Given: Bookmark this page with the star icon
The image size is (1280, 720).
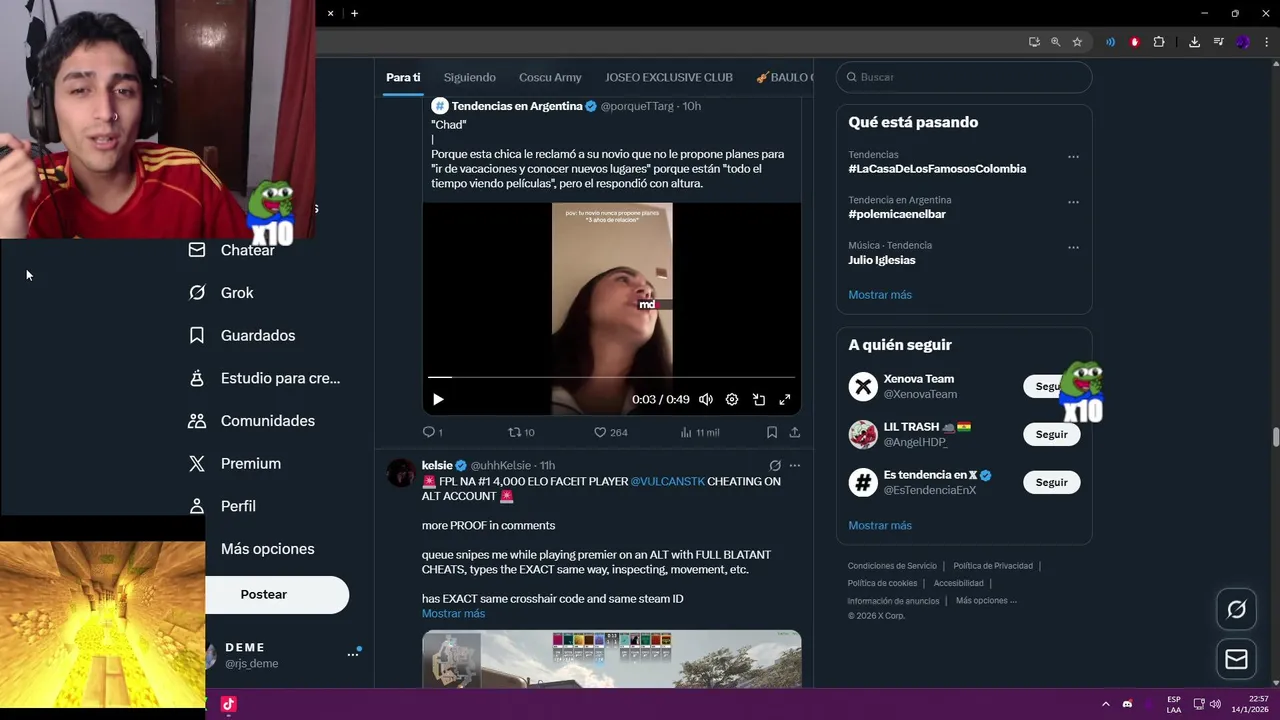Looking at the screenshot, I should pyautogui.click(x=1077, y=42).
